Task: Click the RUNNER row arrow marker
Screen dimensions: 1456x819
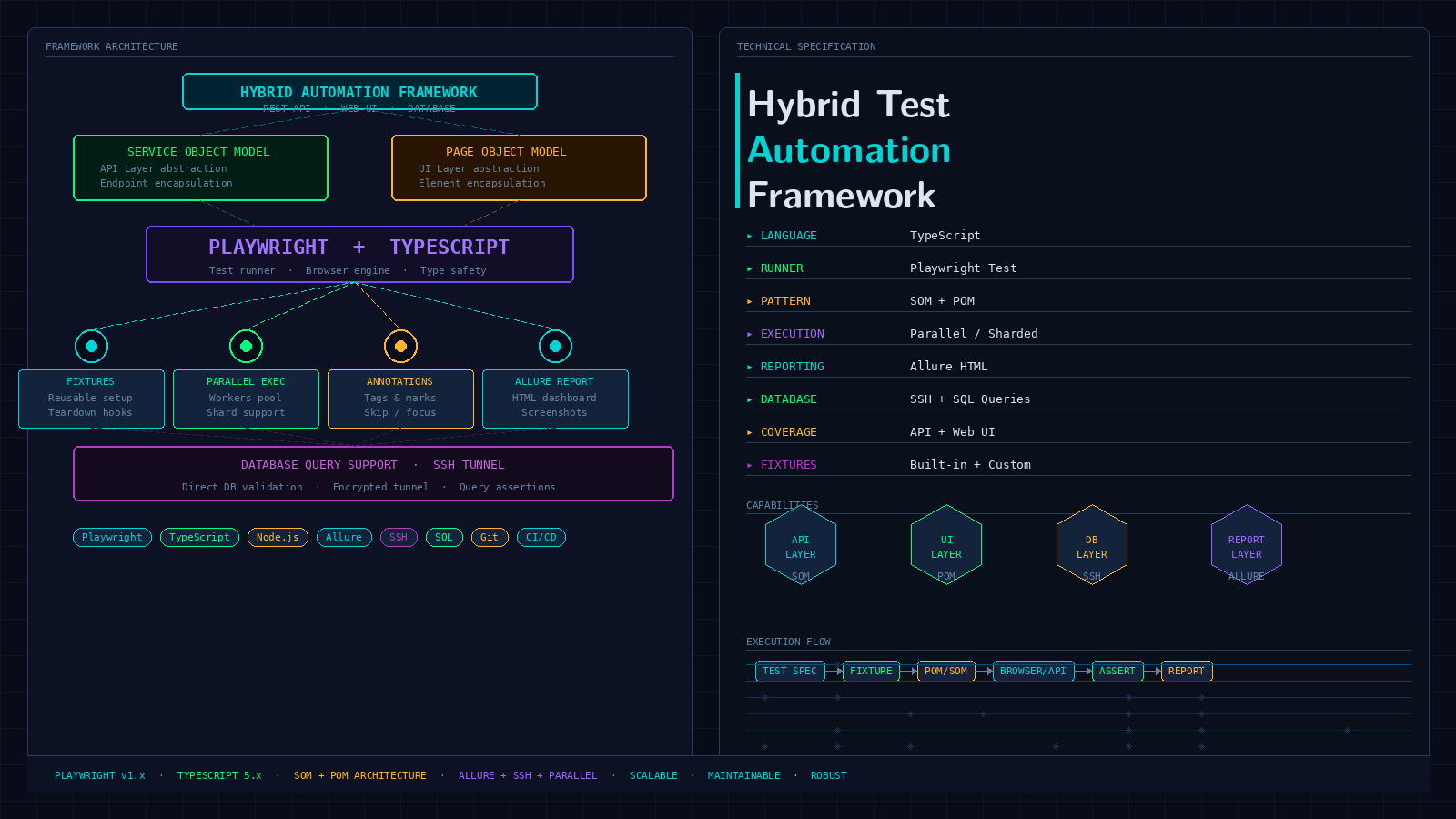Action: [750, 268]
